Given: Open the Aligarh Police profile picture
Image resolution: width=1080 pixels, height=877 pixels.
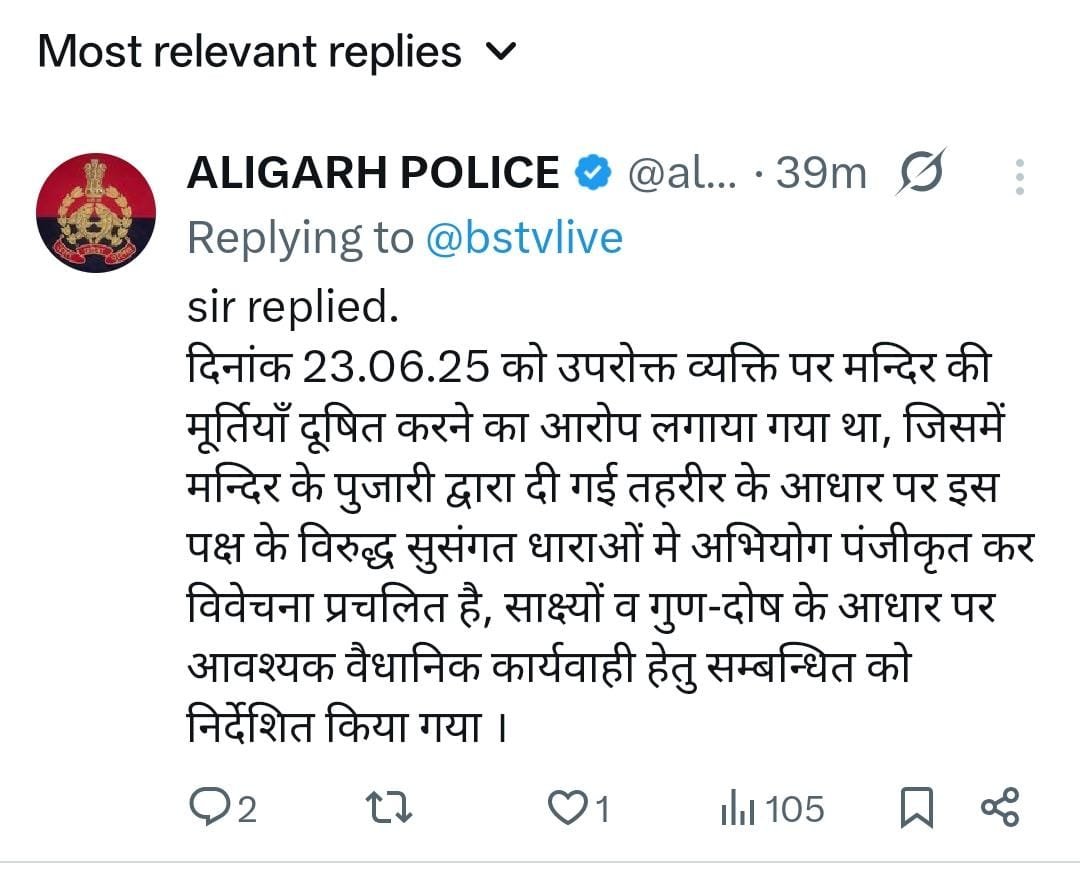Looking at the screenshot, I should point(96,214).
